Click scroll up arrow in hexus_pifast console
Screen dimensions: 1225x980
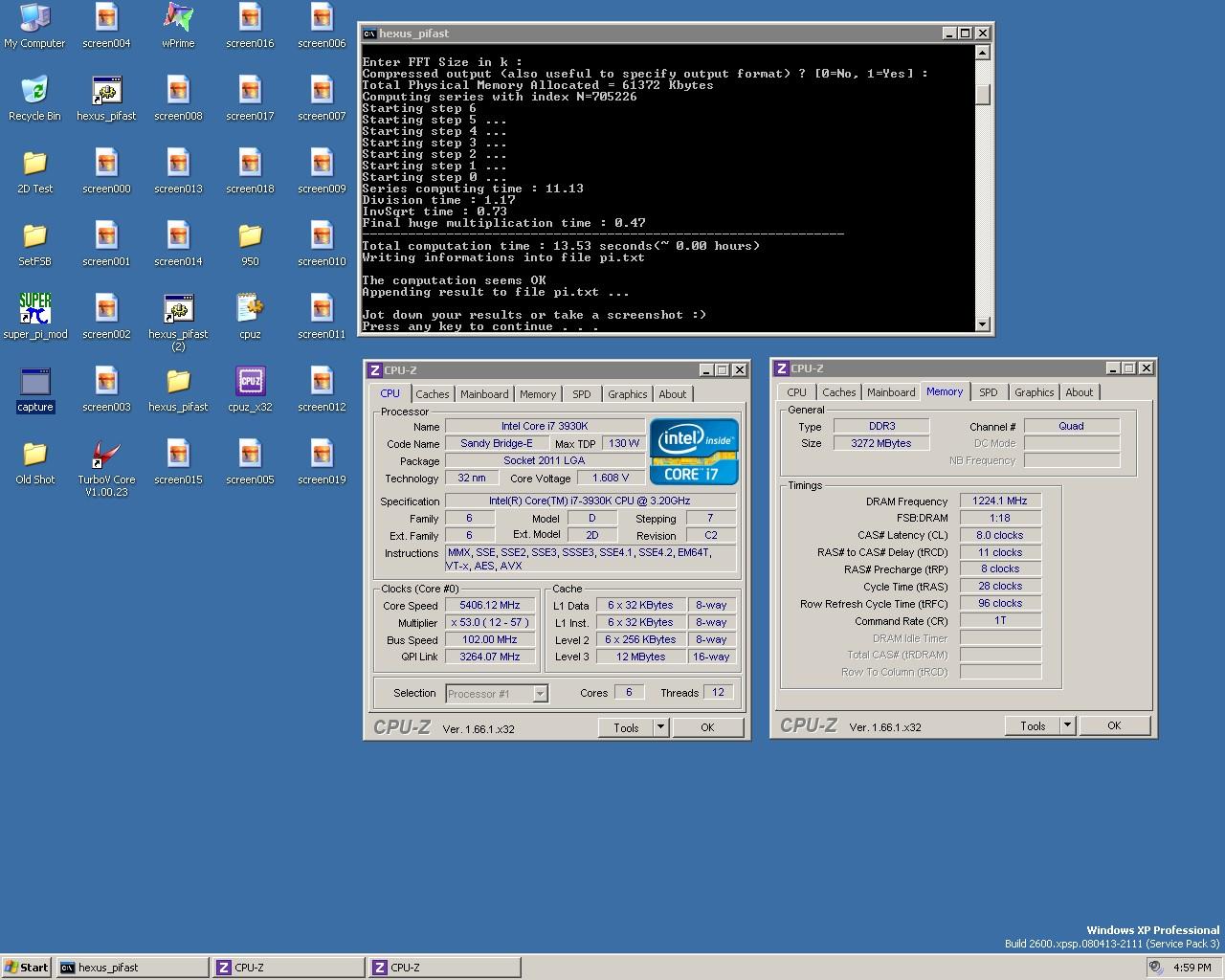pyautogui.click(x=982, y=53)
